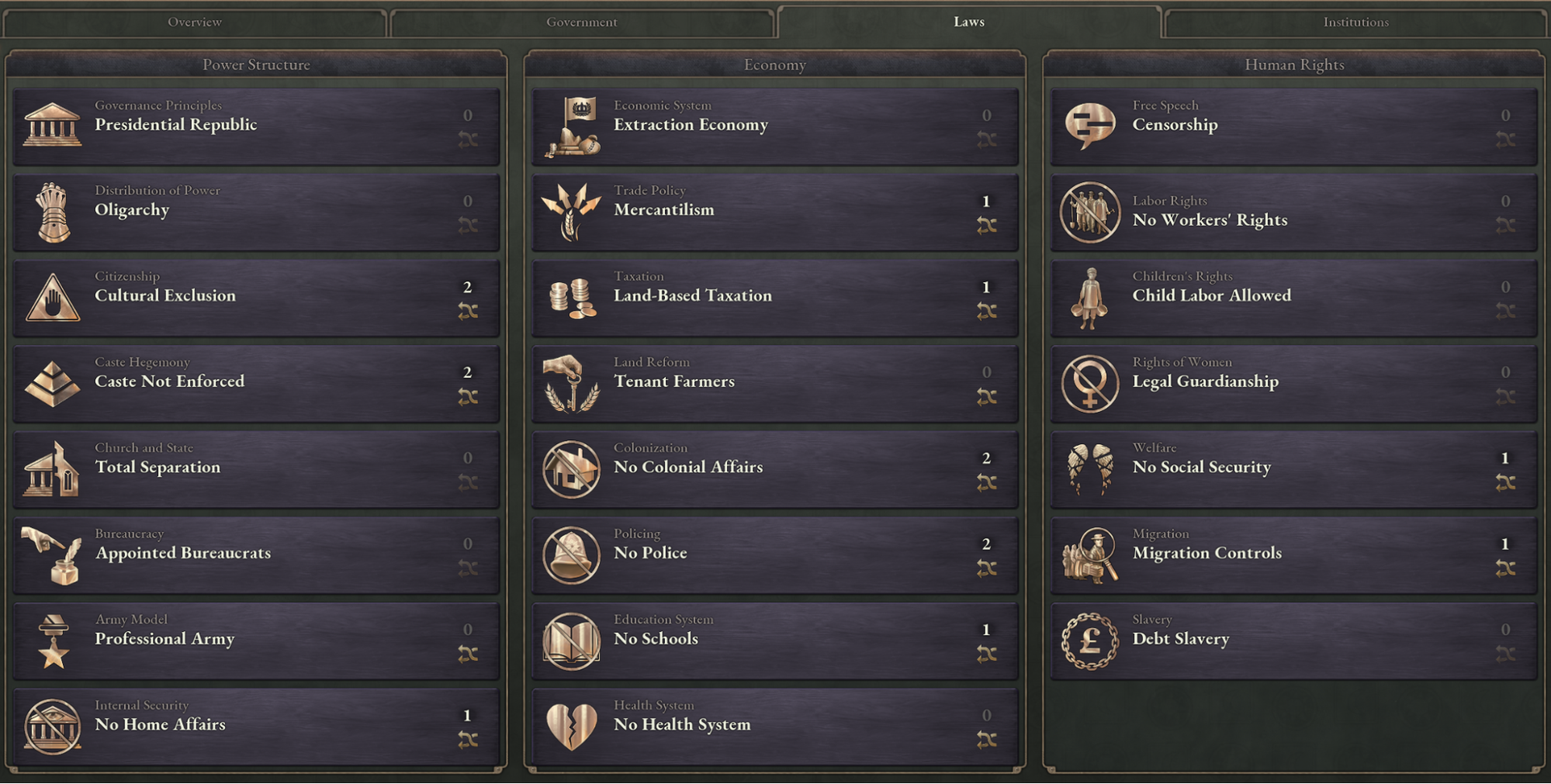
Task: Click the Censorship speech bubble icon
Action: 1090,124
